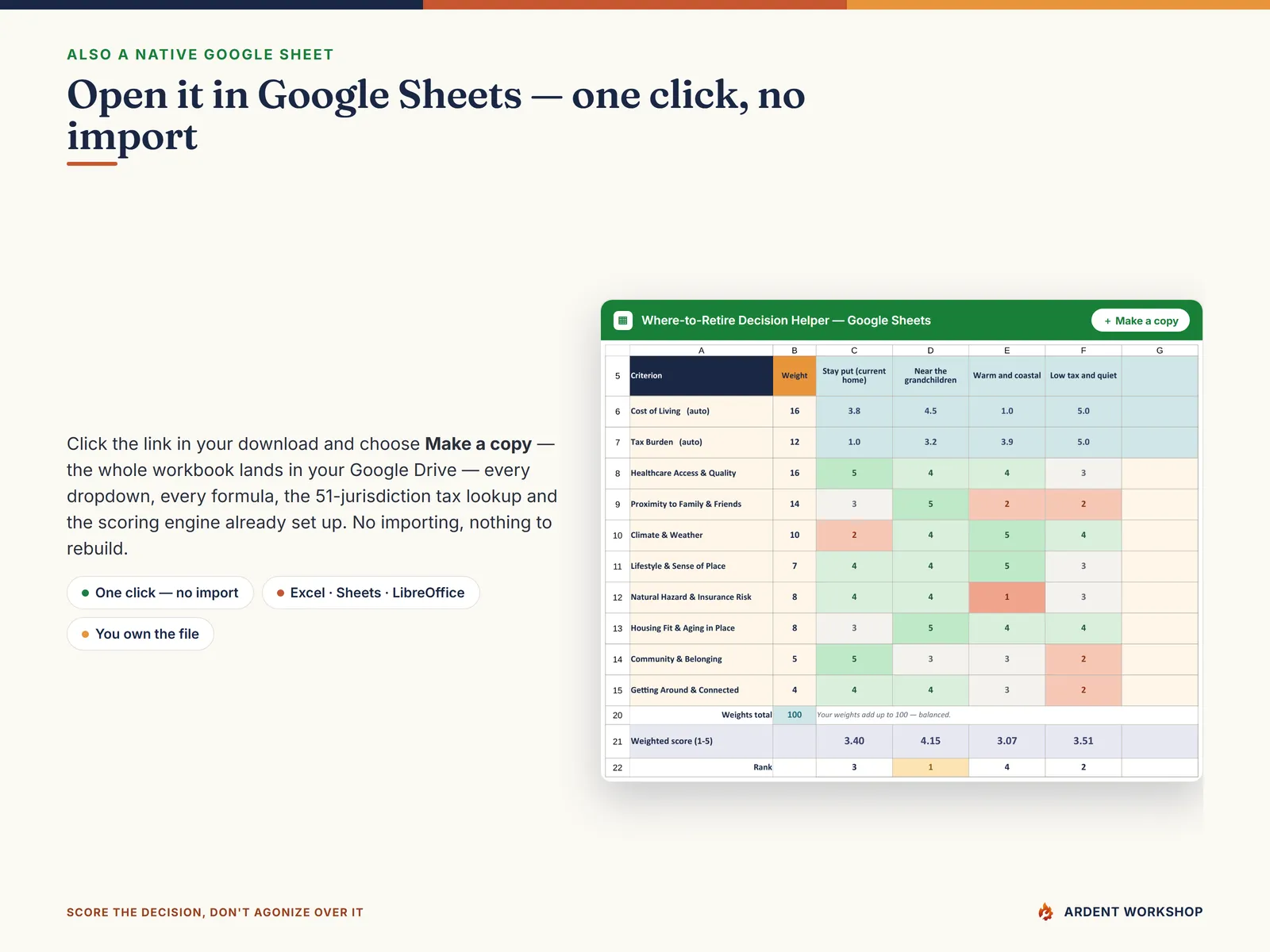Click the Proximity weight cell showing 14
1270x952 pixels.
point(795,505)
